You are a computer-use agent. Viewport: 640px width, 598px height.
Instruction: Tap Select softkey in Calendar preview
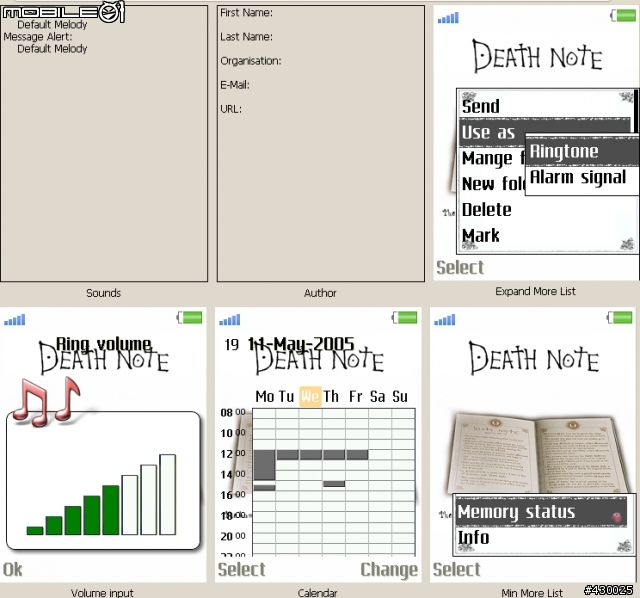pyautogui.click(x=242, y=569)
